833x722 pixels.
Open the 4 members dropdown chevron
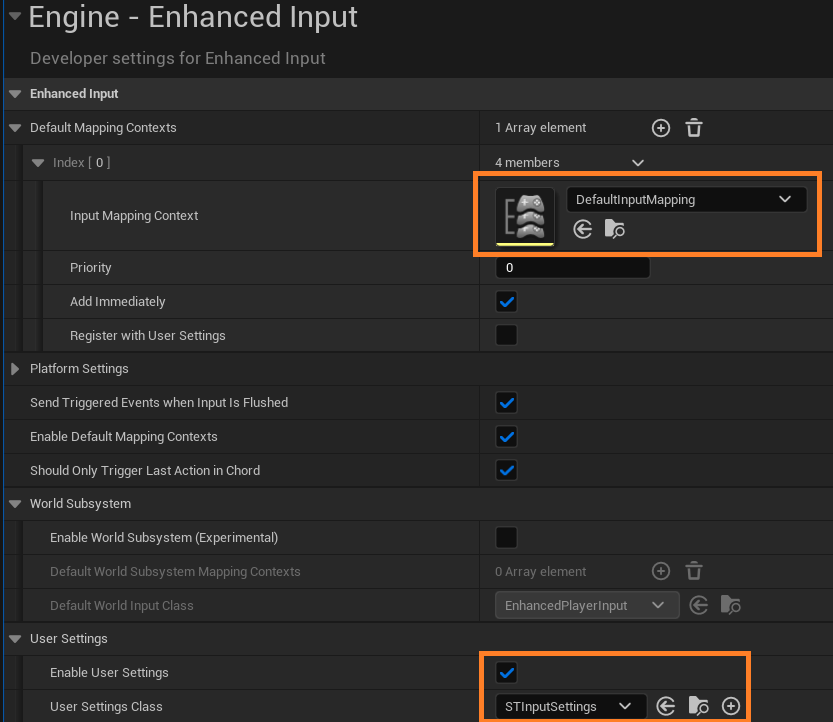(638, 163)
